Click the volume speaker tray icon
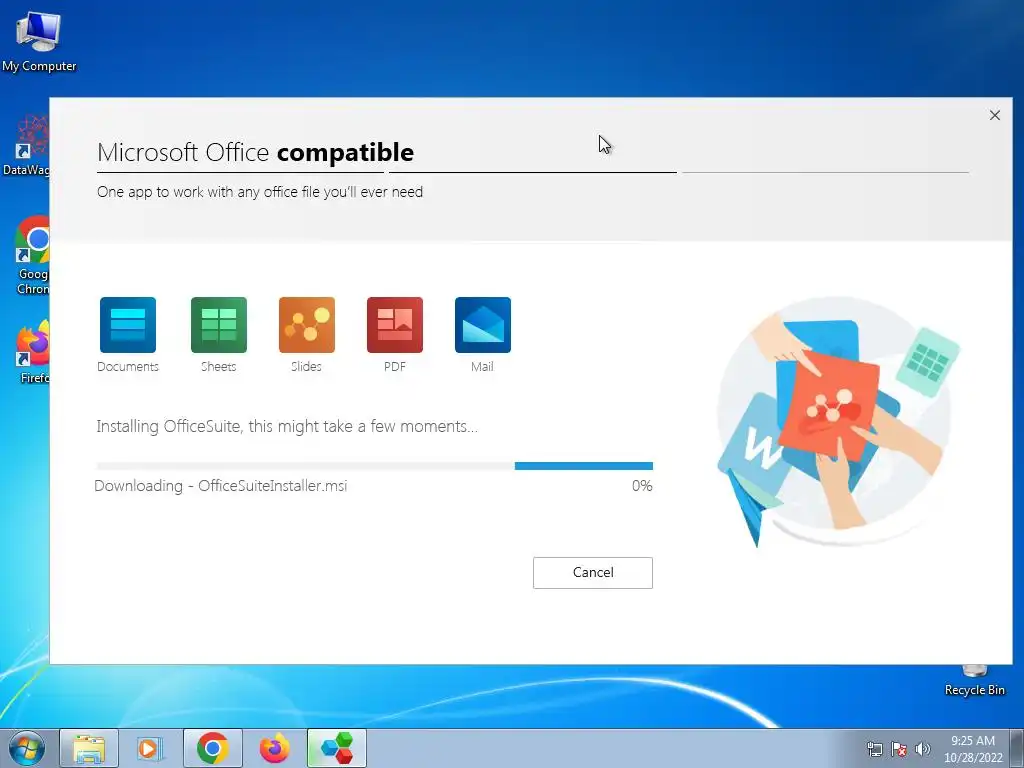Viewport: 1024px width, 768px height. (922, 749)
